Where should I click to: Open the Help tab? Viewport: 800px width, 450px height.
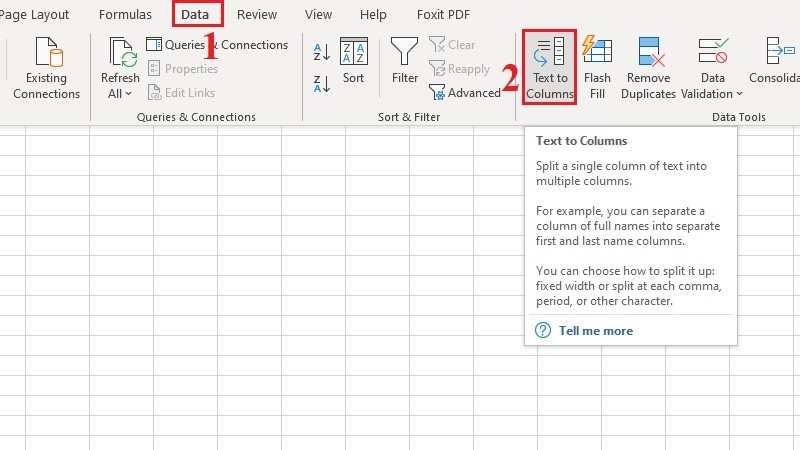(373, 14)
